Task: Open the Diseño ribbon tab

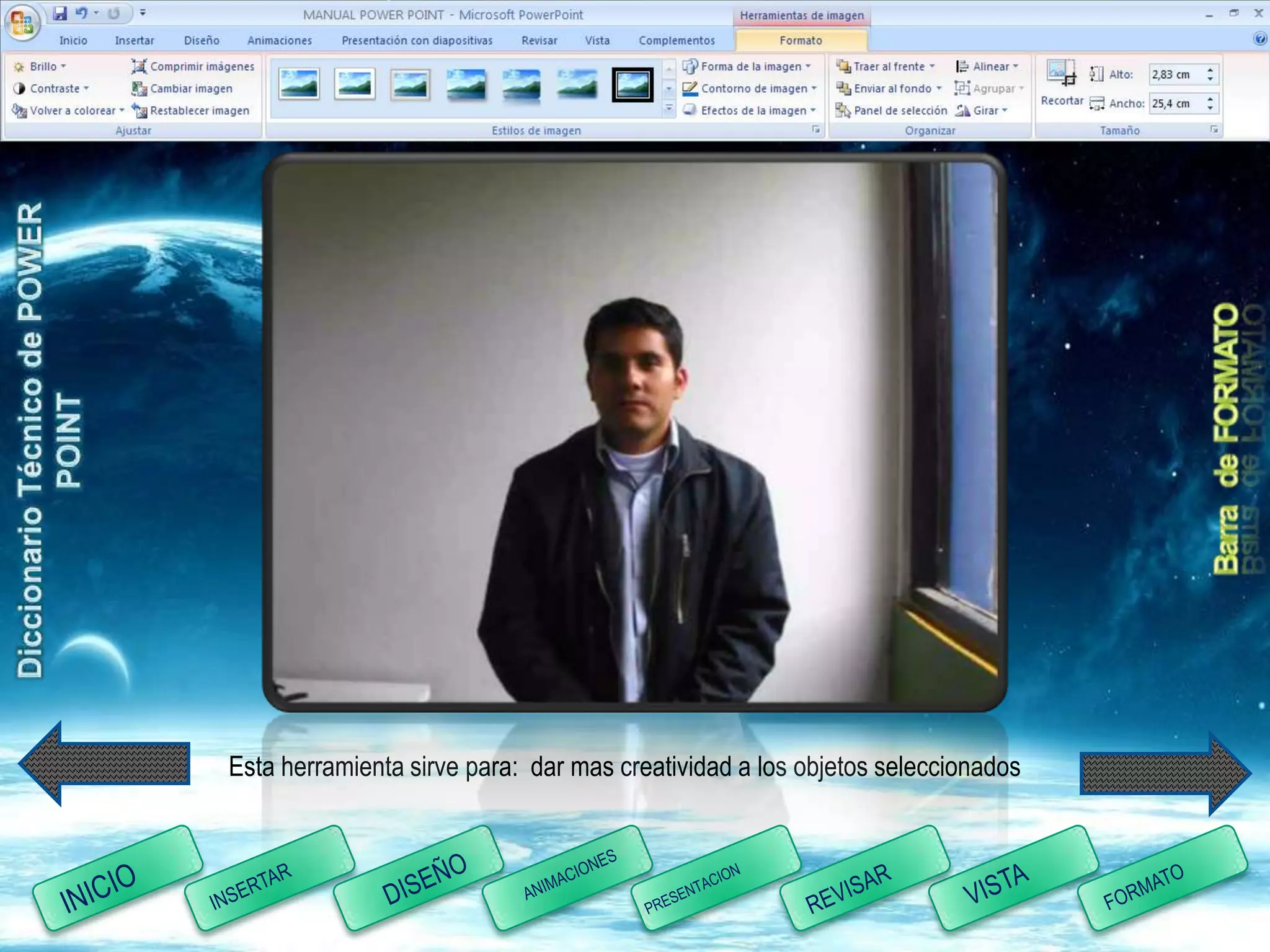Action: [x=202, y=40]
